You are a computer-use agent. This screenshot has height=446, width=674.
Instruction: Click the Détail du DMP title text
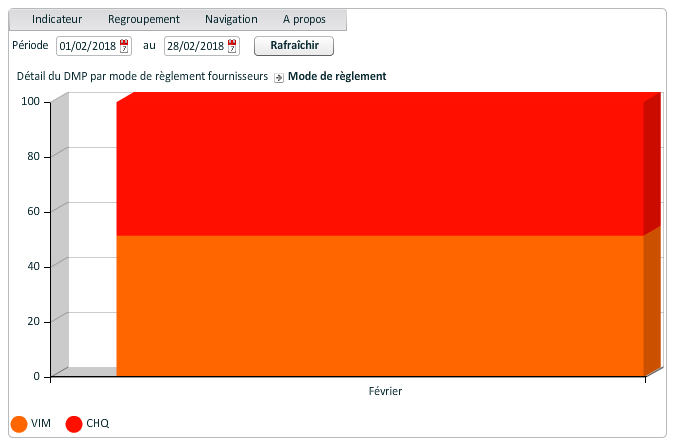(x=142, y=76)
